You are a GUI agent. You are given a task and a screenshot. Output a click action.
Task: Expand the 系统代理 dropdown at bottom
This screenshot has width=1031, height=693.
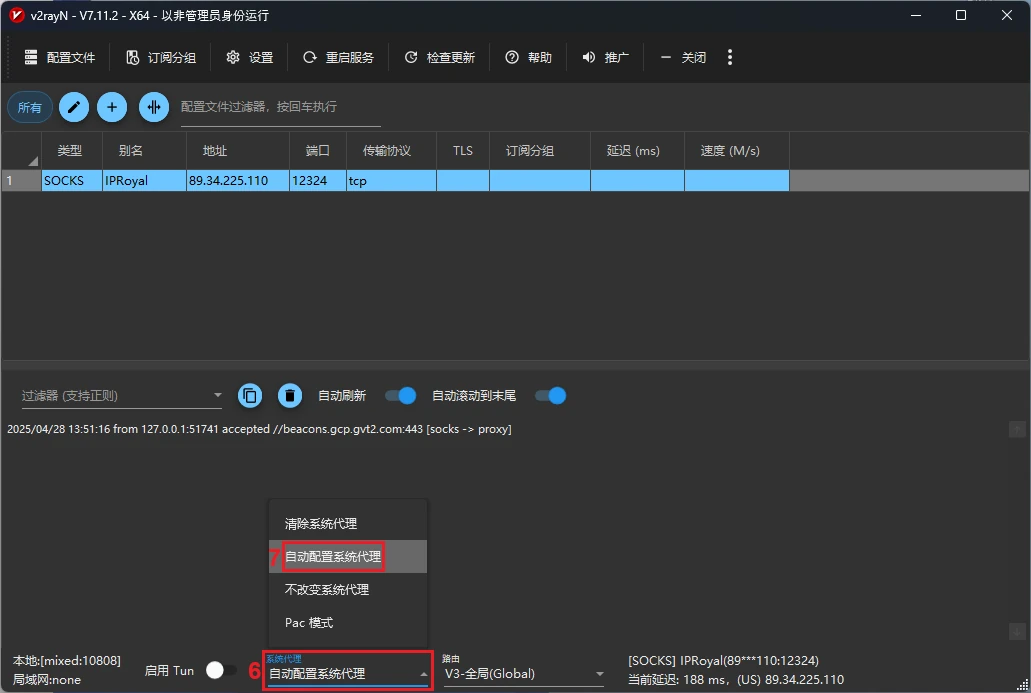click(x=348, y=674)
